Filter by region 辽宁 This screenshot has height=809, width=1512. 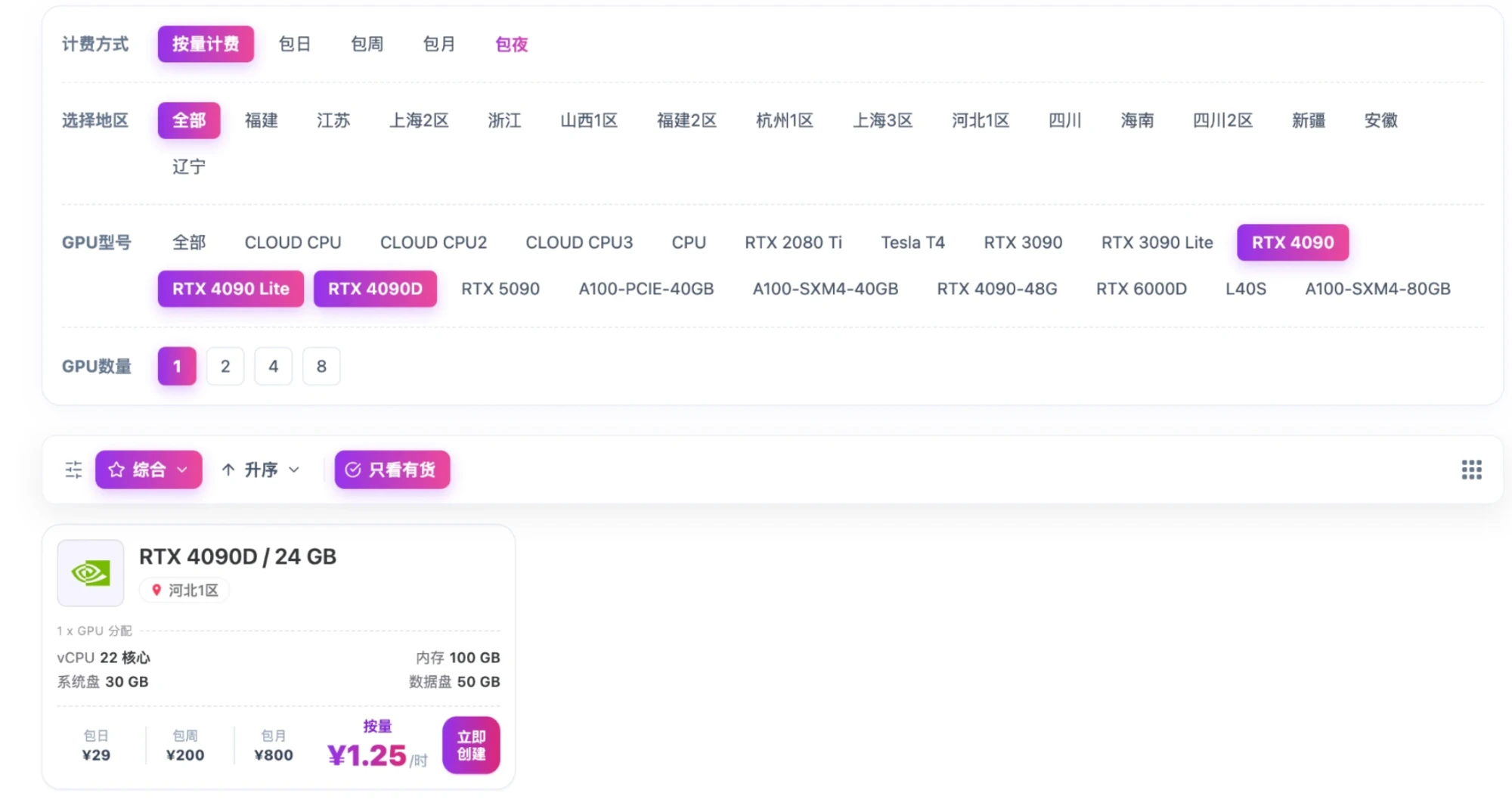tap(189, 166)
